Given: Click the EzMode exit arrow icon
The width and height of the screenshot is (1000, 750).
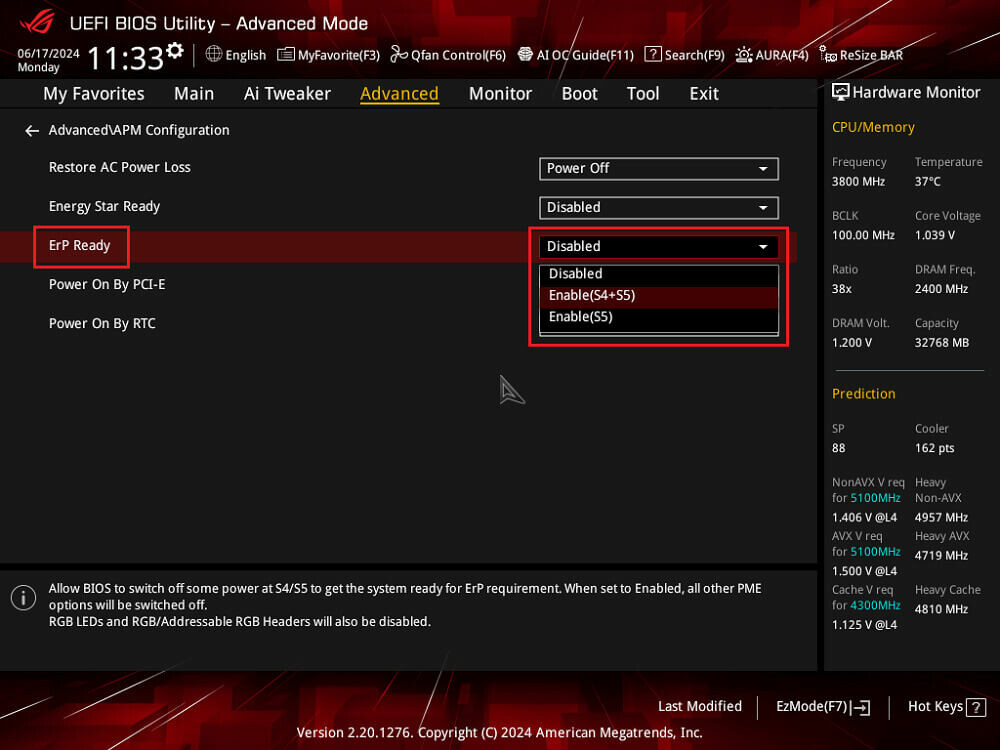Looking at the screenshot, I should point(860,707).
